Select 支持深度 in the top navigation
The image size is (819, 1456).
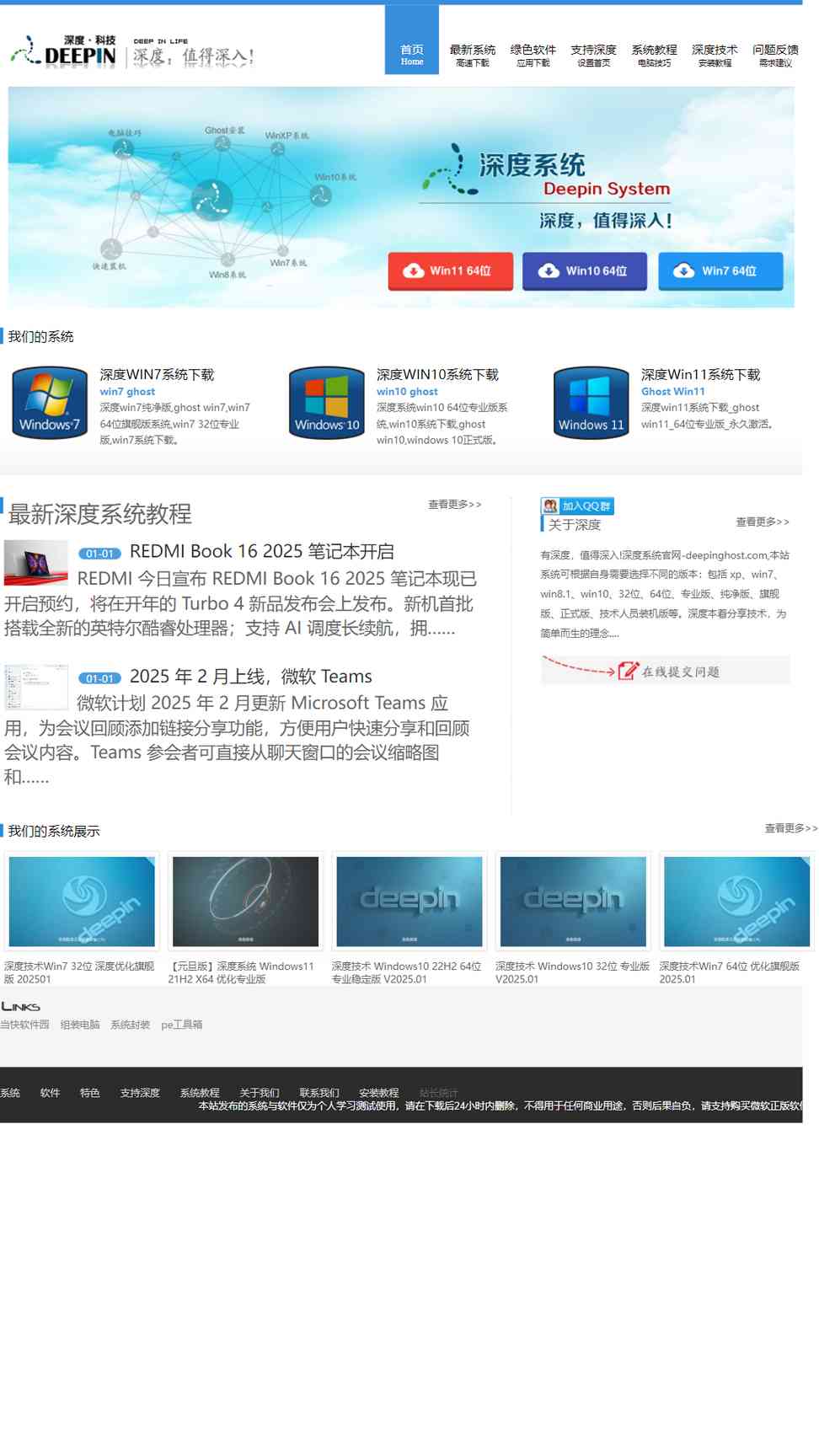point(594,56)
